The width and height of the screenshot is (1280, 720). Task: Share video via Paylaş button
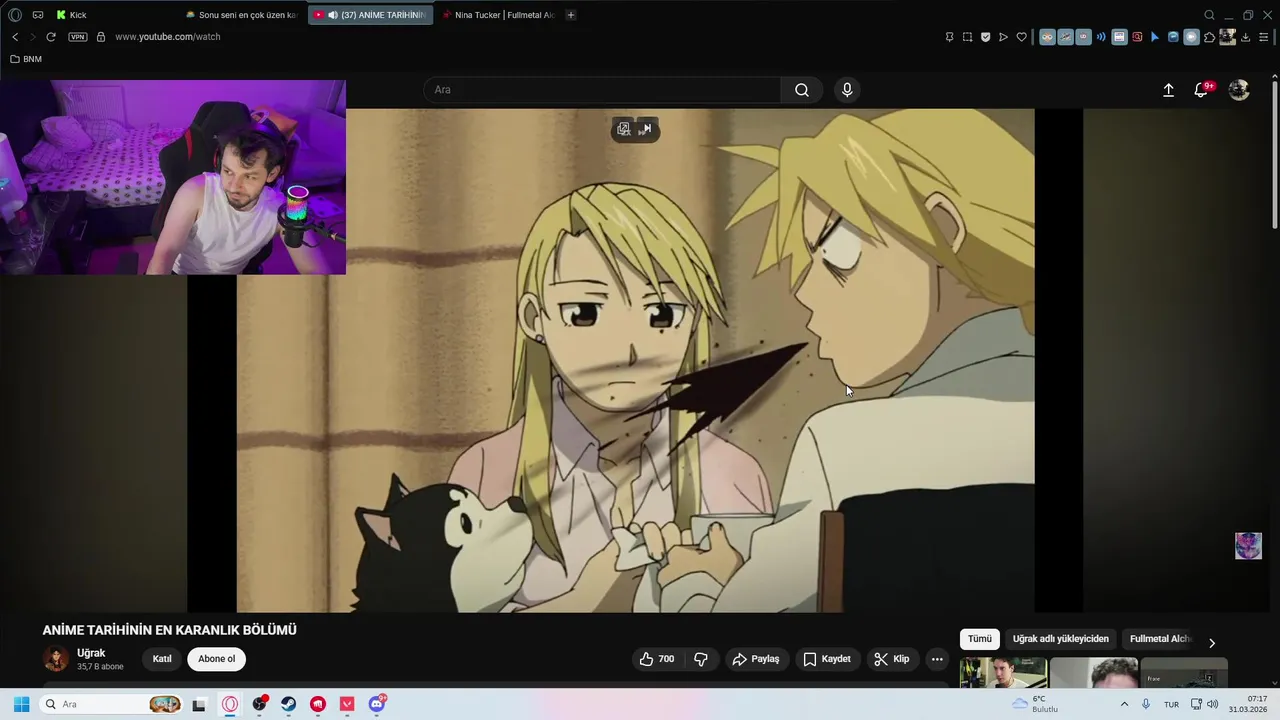click(756, 659)
